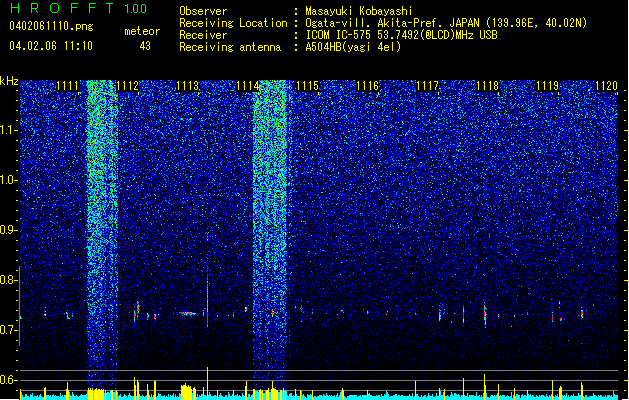Screen dimensions: 629x400
Task: Click the 1116 time marker
Action: [367, 86]
